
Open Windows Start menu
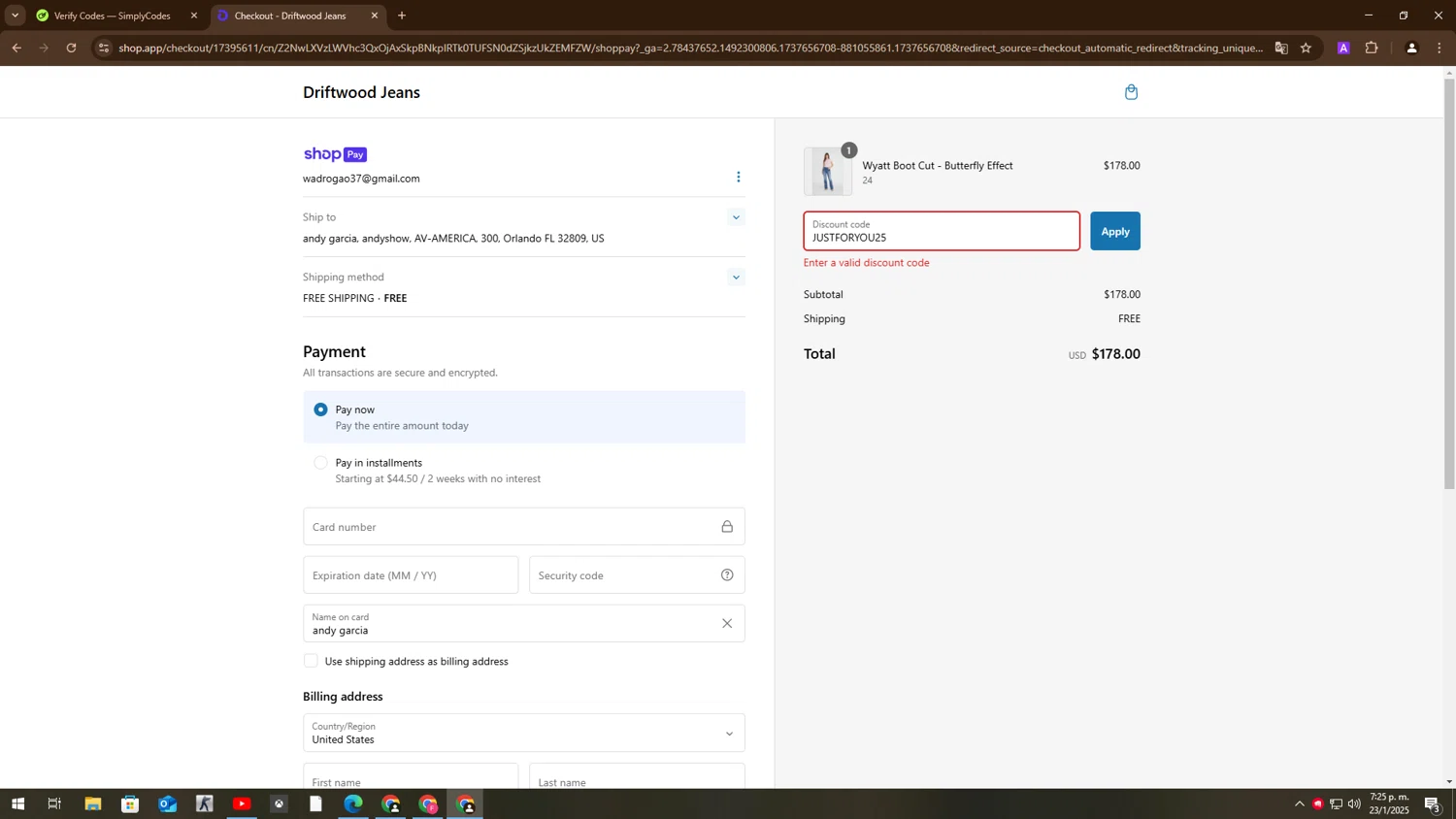coord(17,803)
